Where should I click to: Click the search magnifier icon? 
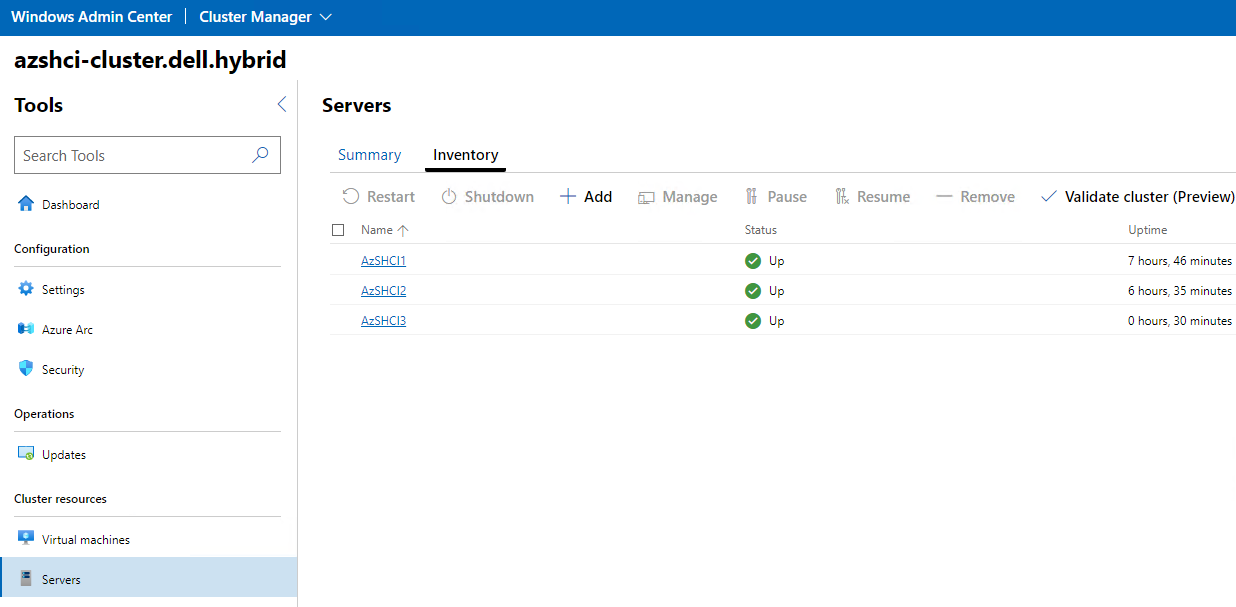pyautogui.click(x=260, y=155)
